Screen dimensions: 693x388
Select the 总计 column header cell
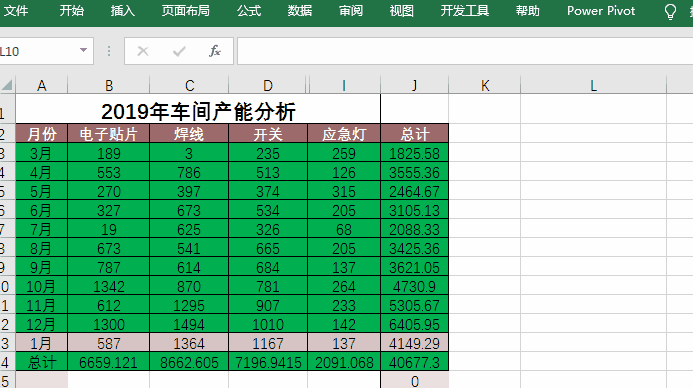415,133
